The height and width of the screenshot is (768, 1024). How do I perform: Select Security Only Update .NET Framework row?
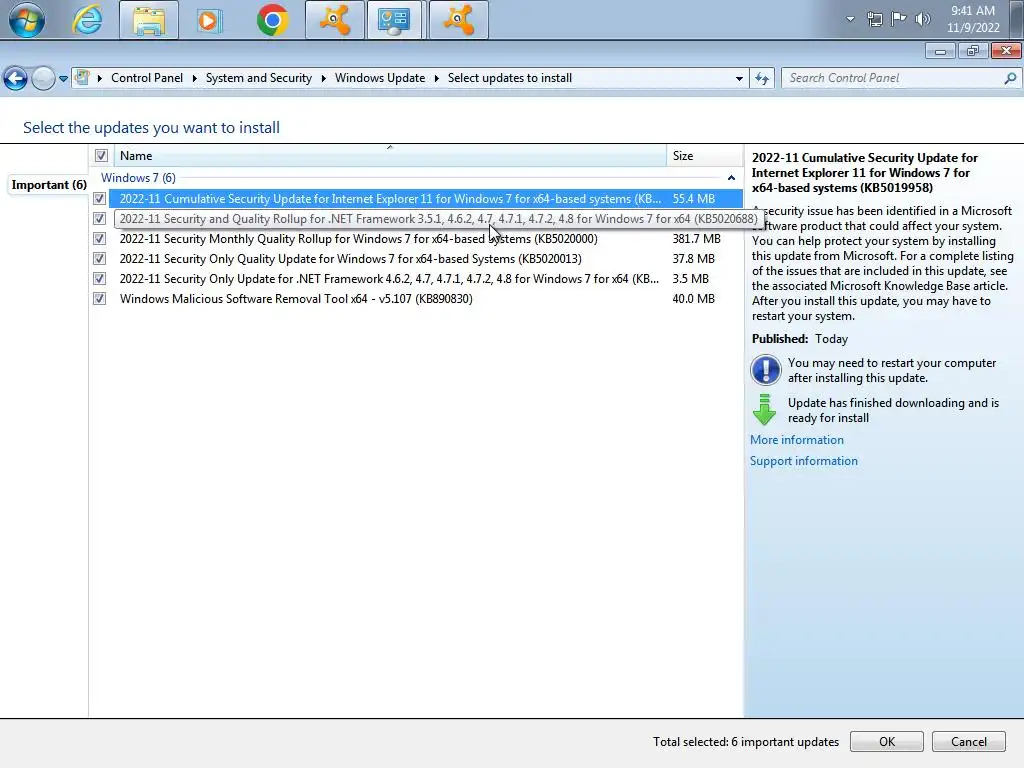pyautogui.click(x=426, y=279)
